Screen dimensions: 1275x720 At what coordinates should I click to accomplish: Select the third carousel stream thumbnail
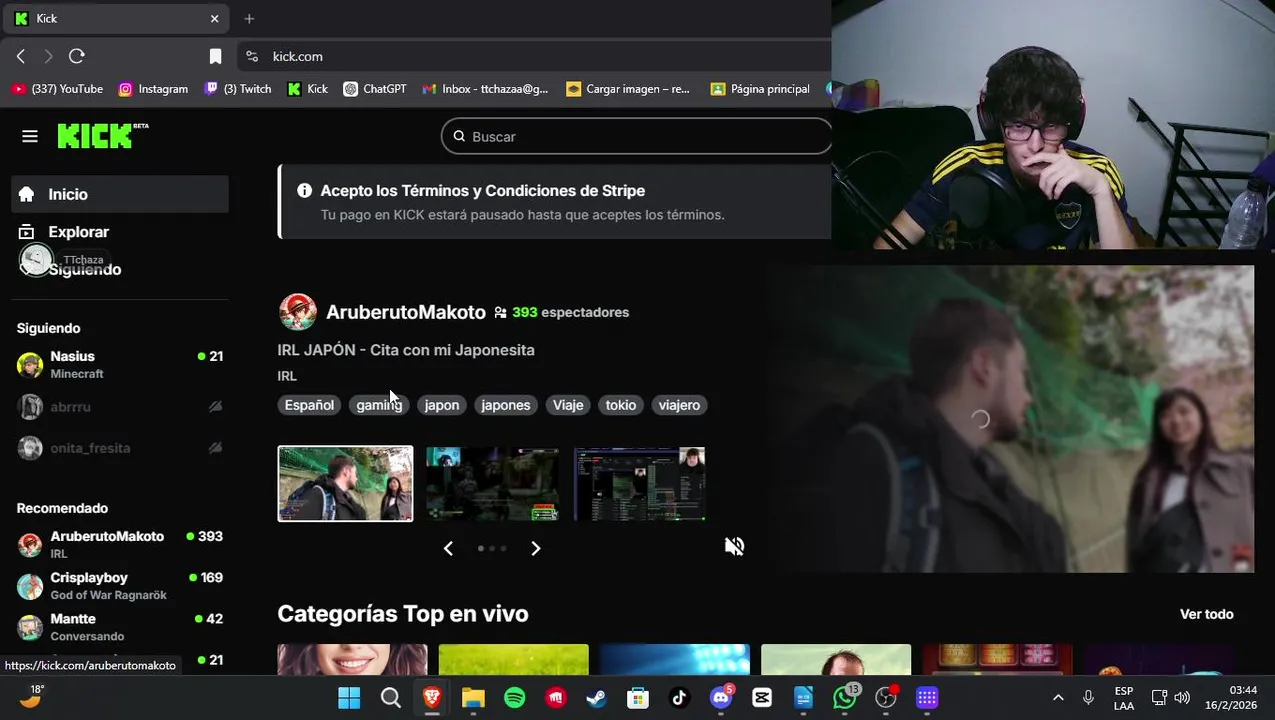[639, 484]
